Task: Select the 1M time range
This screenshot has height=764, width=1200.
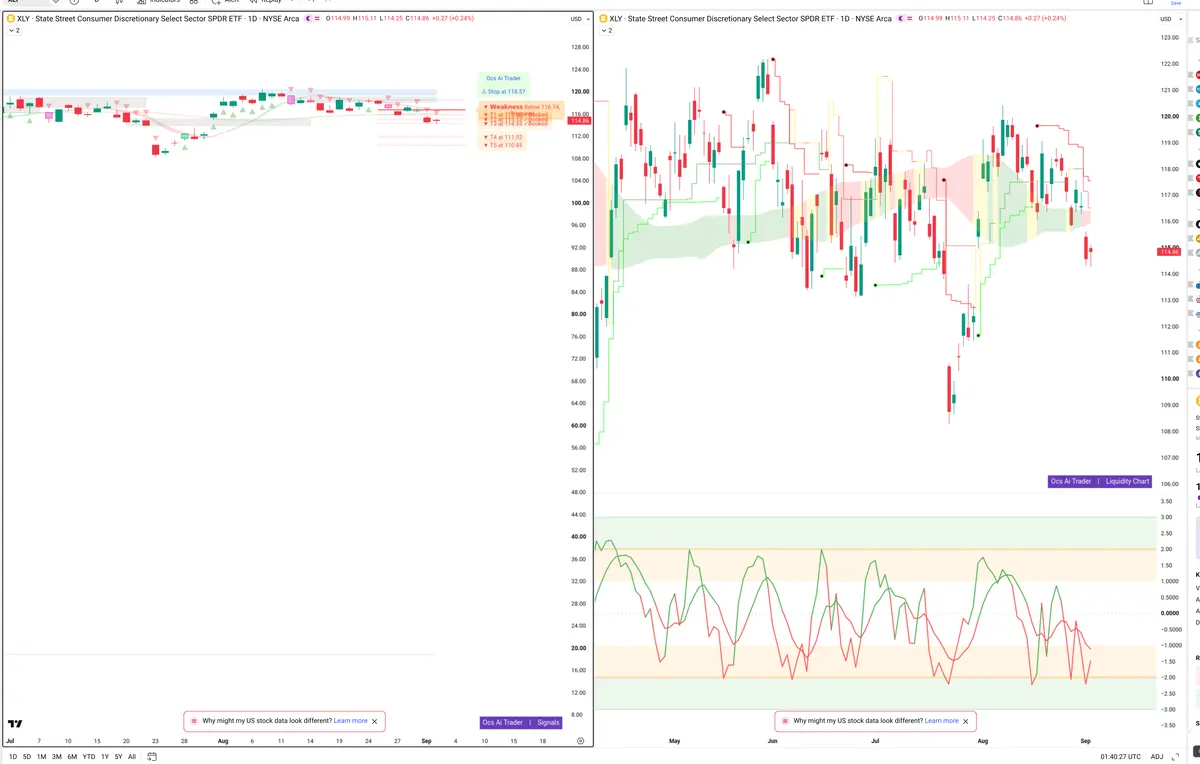Action: tap(42, 757)
